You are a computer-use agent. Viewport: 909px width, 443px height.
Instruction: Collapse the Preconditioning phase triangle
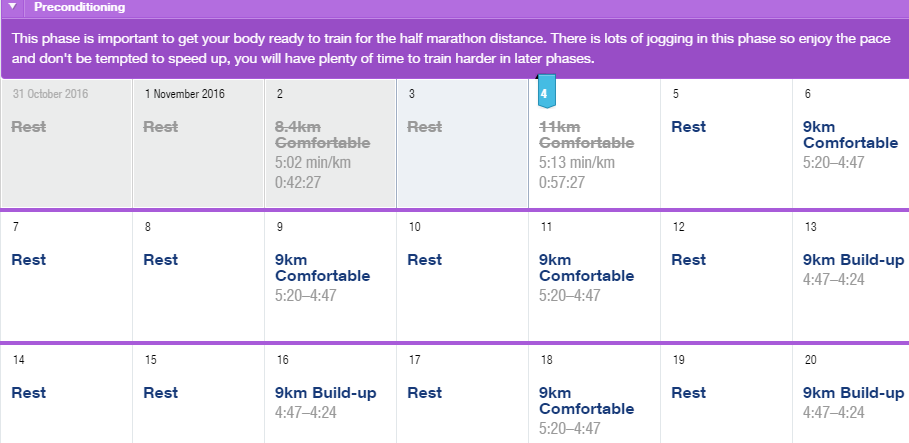13,7
